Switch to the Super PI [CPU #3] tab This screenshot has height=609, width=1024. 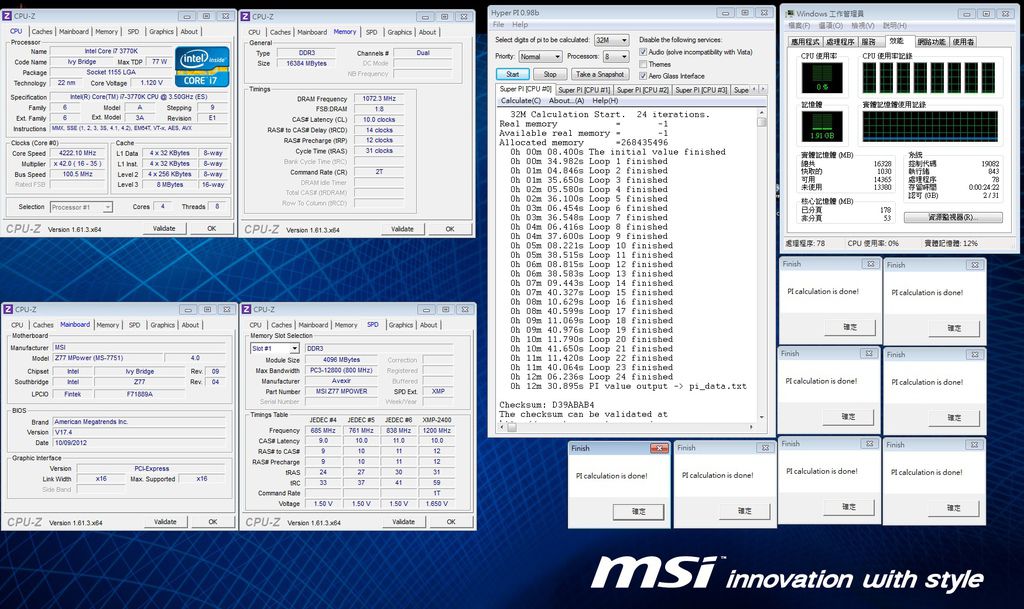701,90
